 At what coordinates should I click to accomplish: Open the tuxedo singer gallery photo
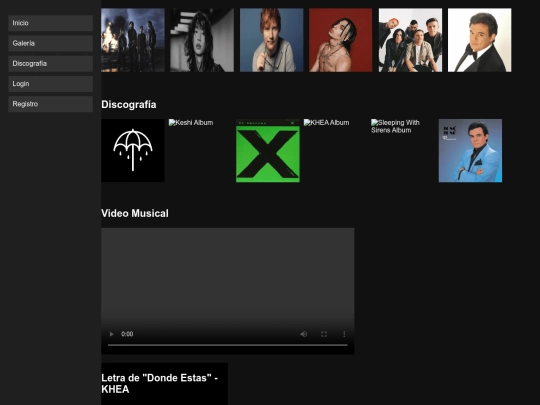coord(479,40)
